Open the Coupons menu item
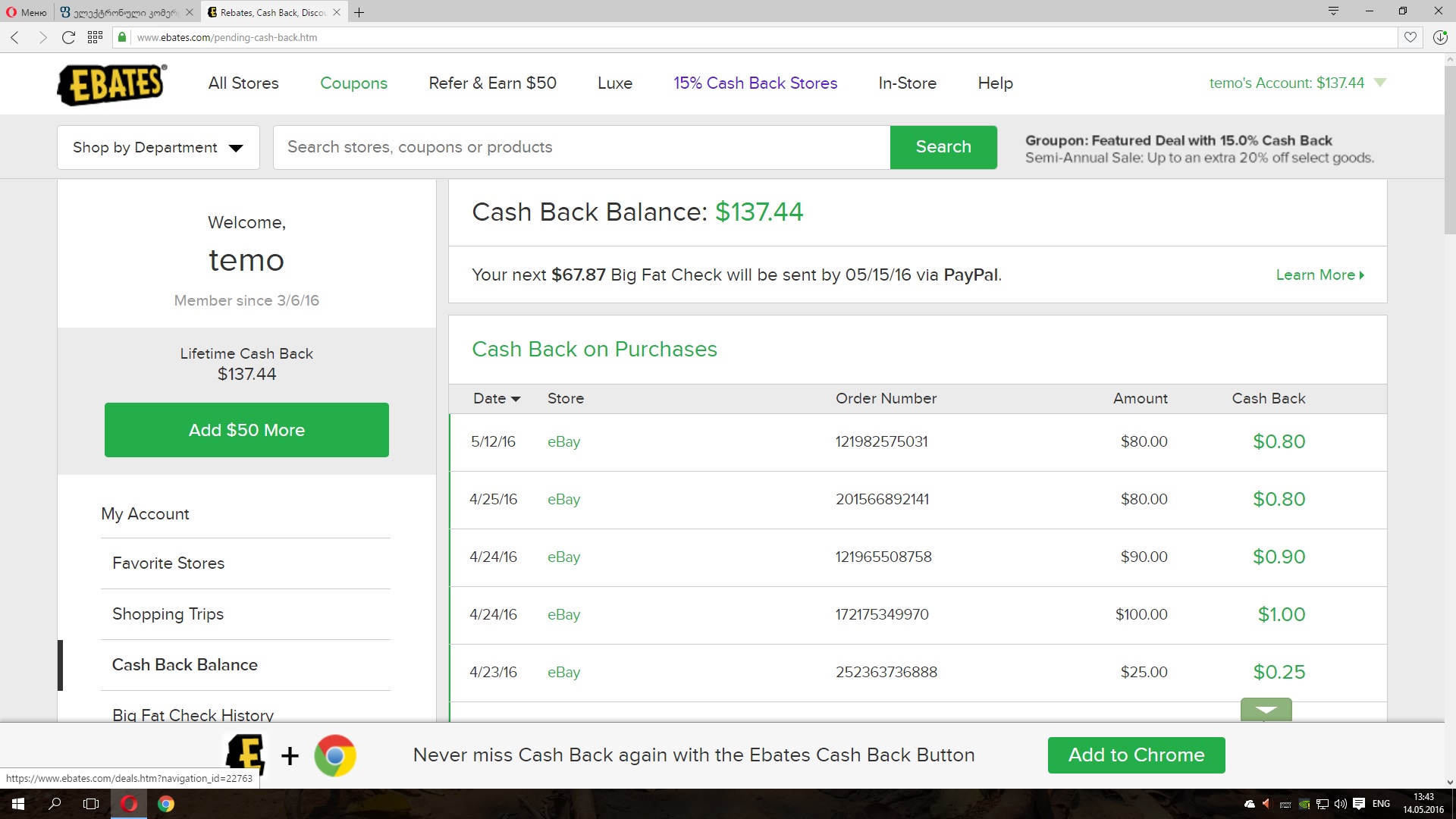 click(353, 83)
